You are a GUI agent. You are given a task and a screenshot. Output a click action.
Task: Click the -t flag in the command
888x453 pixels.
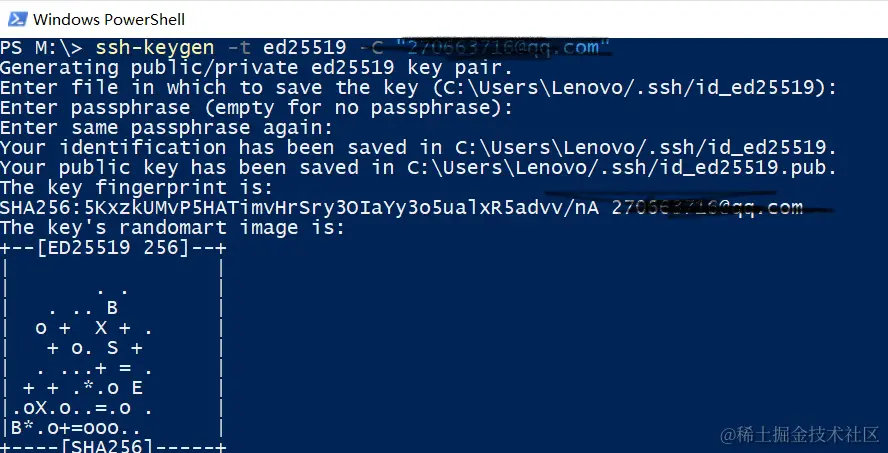tap(238, 48)
